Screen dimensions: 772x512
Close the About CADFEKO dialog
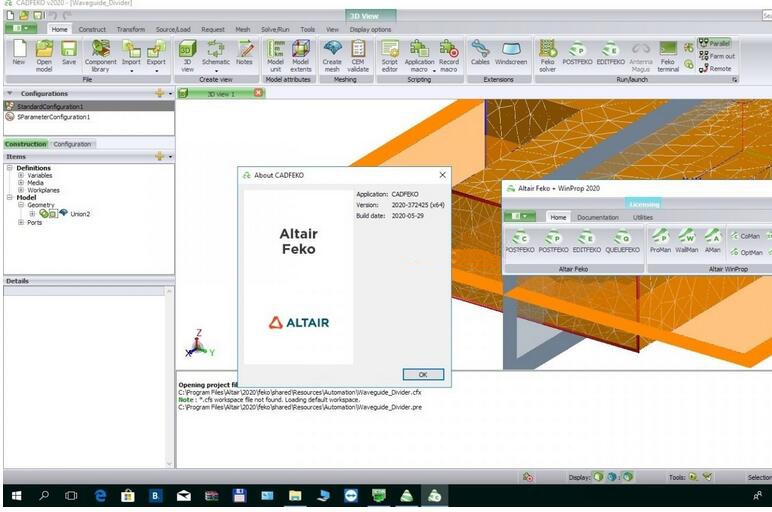(442, 175)
